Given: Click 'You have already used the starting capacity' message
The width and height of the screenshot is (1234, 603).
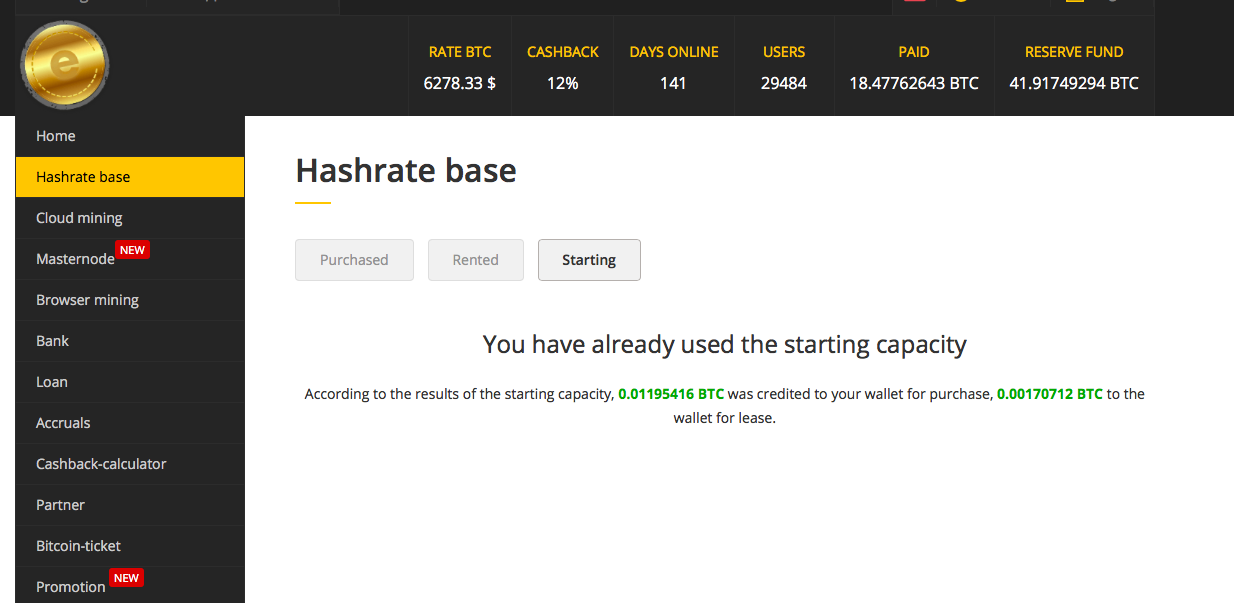Looking at the screenshot, I should coord(725,345).
